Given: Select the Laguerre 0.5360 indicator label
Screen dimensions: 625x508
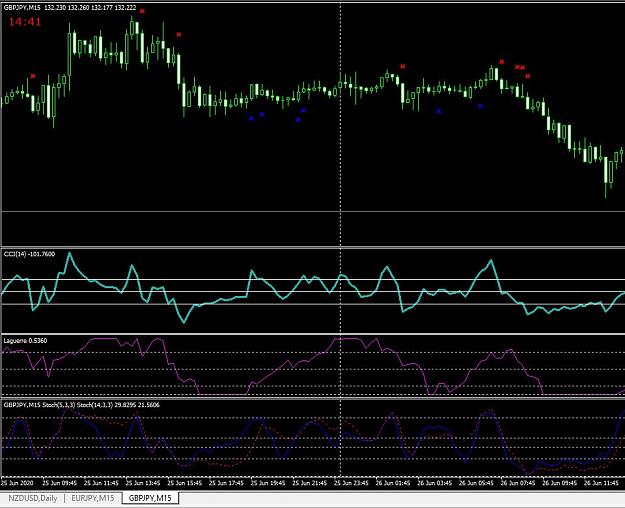Looking at the screenshot, I should tap(25, 341).
